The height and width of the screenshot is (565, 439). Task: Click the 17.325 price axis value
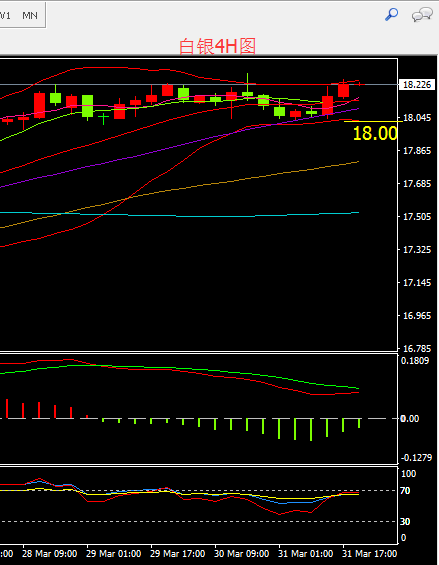coord(417,250)
